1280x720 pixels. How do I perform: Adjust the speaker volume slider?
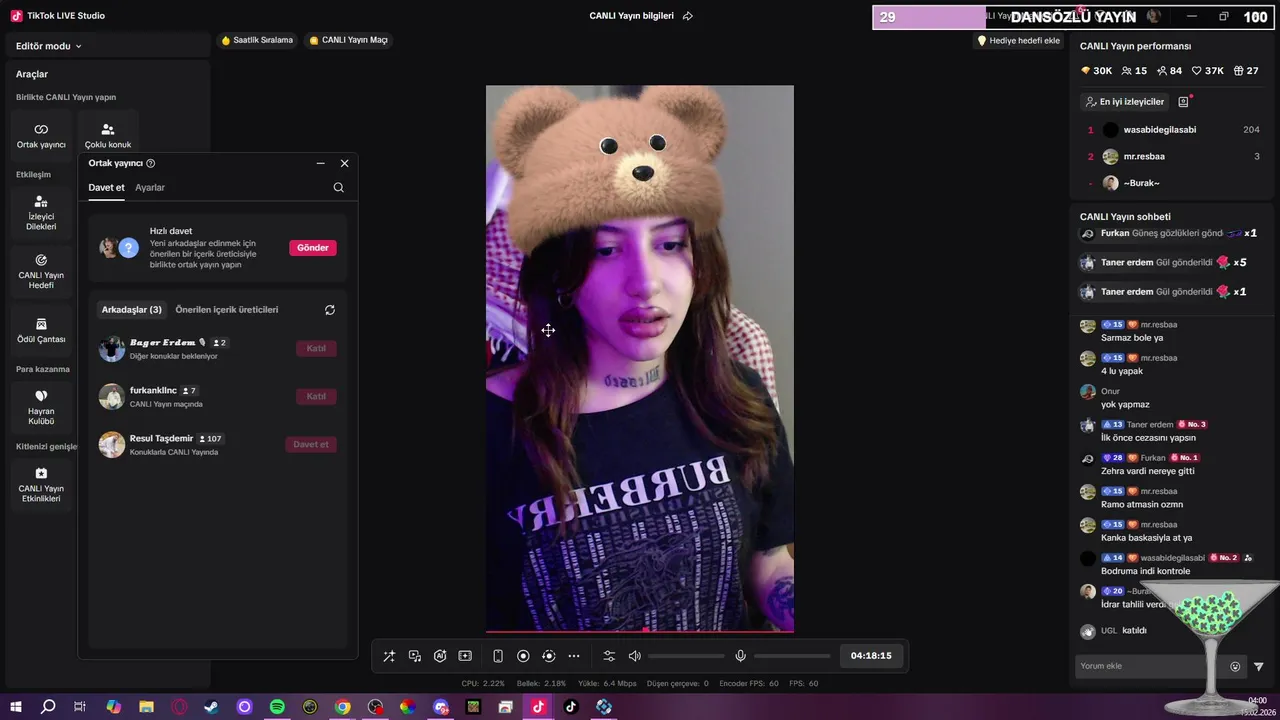[x=686, y=656]
